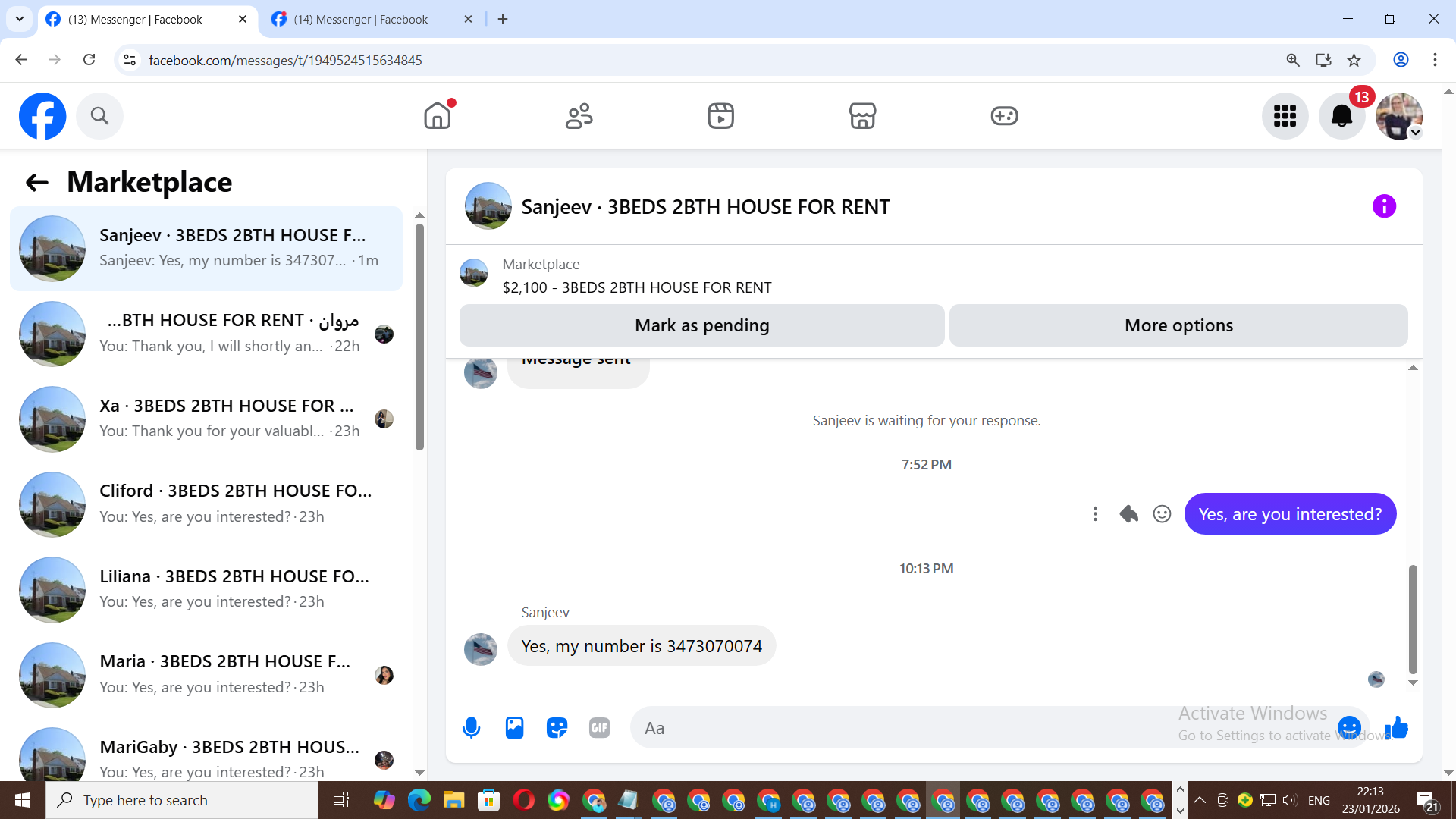Open more options for sent message
1456x819 pixels.
click(x=1095, y=514)
